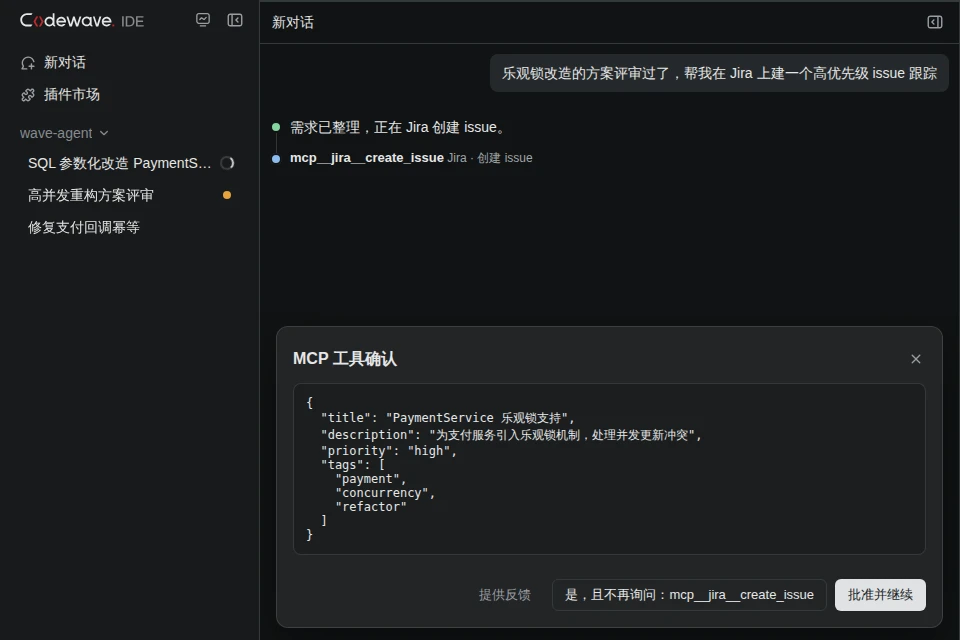Viewport: 960px width, 640px height.
Task: Click the "concurrency" tag value
Action: [x=385, y=493]
